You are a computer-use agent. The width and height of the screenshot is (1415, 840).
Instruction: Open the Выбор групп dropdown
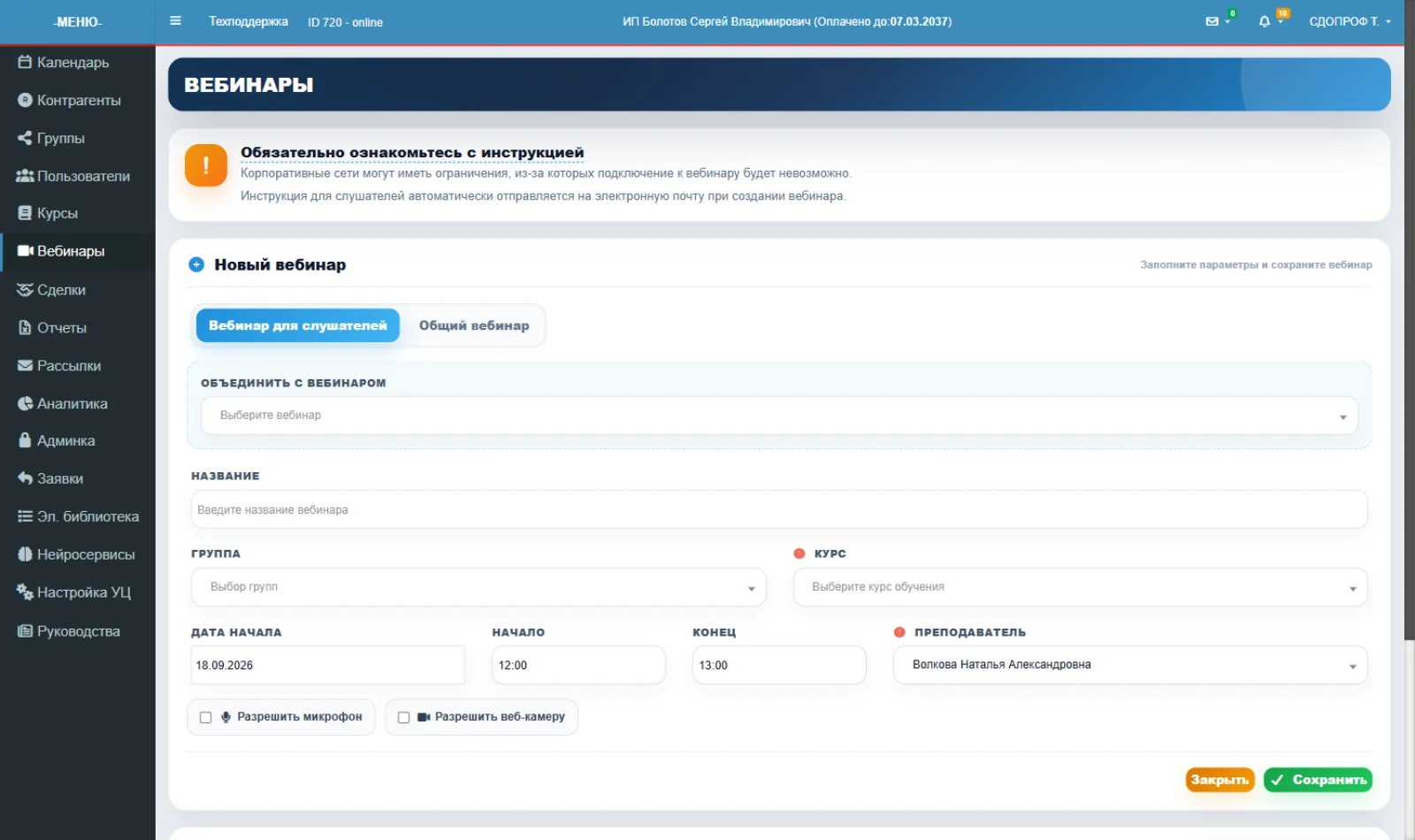(x=478, y=587)
